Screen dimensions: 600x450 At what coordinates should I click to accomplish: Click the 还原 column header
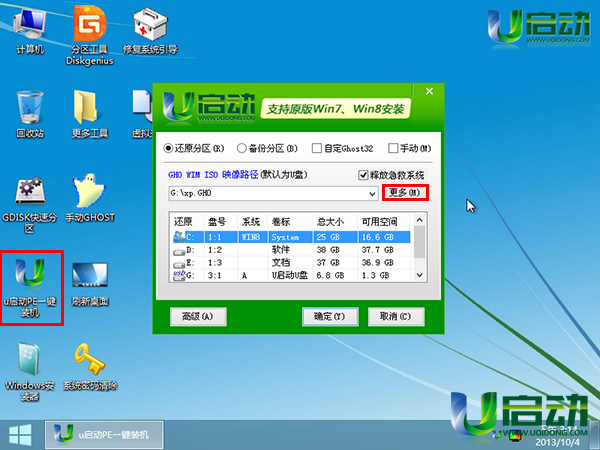point(187,222)
